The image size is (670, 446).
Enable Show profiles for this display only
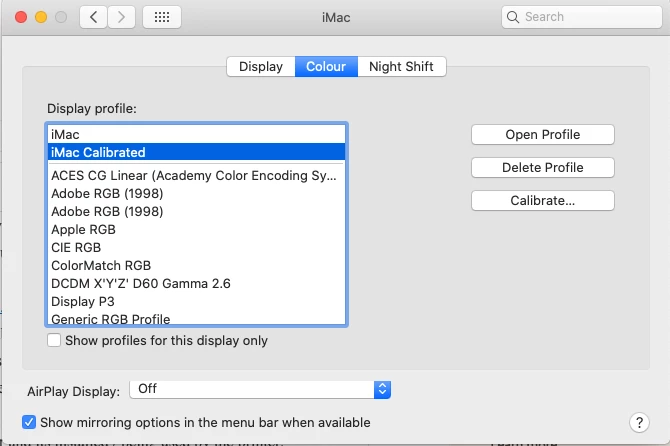point(54,340)
